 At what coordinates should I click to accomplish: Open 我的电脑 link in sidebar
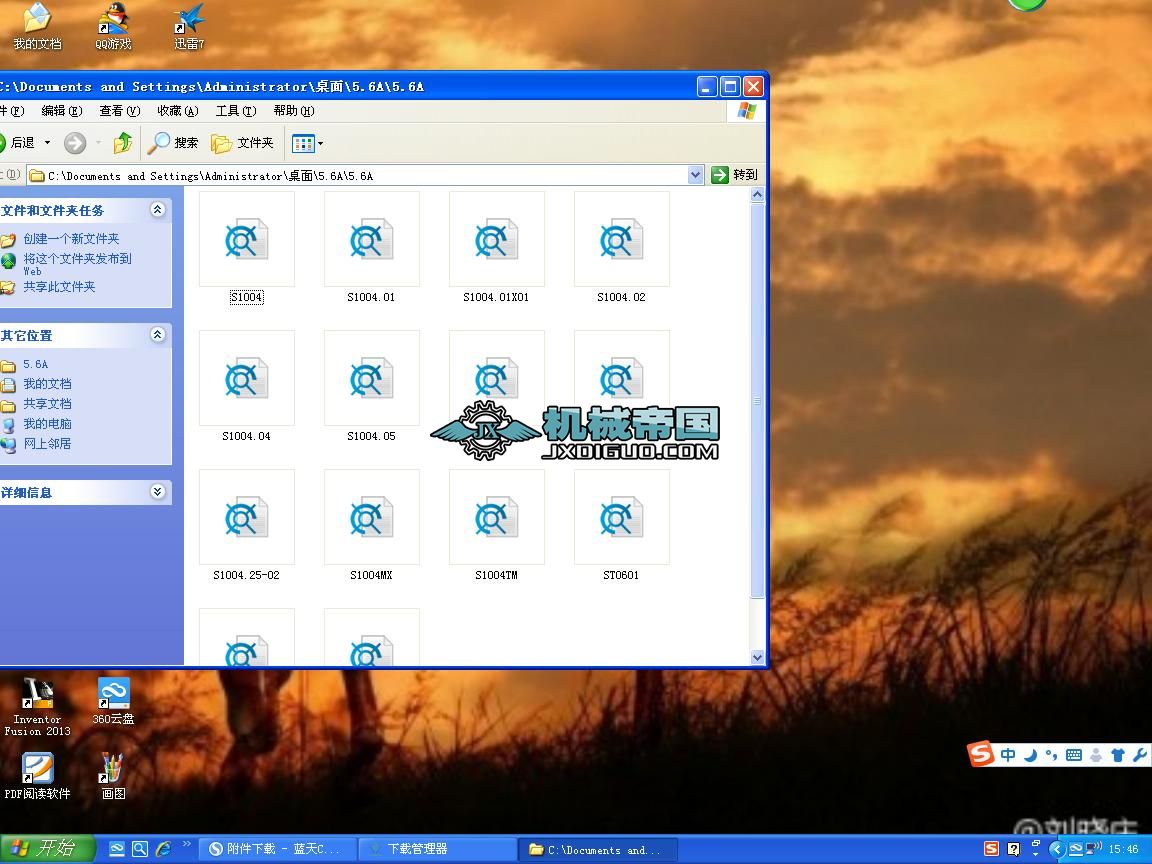coord(47,424)
